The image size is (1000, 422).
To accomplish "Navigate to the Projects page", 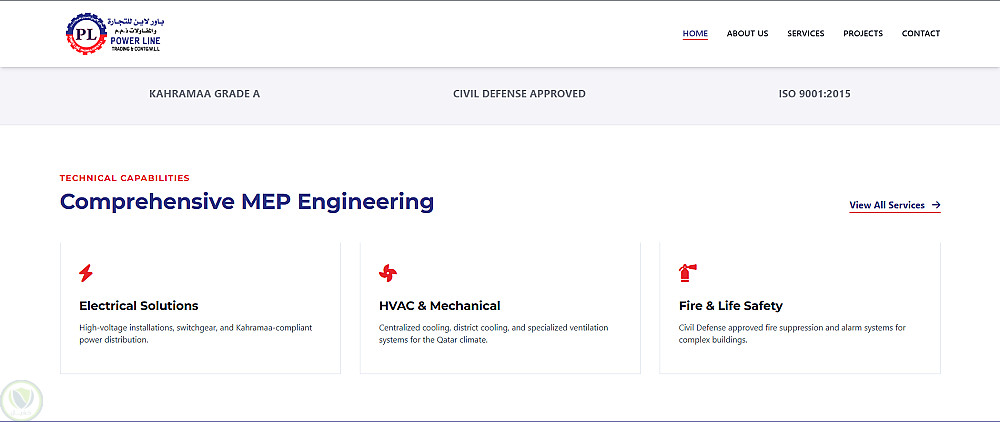I will pyautogui.click(x=863, y=33).
